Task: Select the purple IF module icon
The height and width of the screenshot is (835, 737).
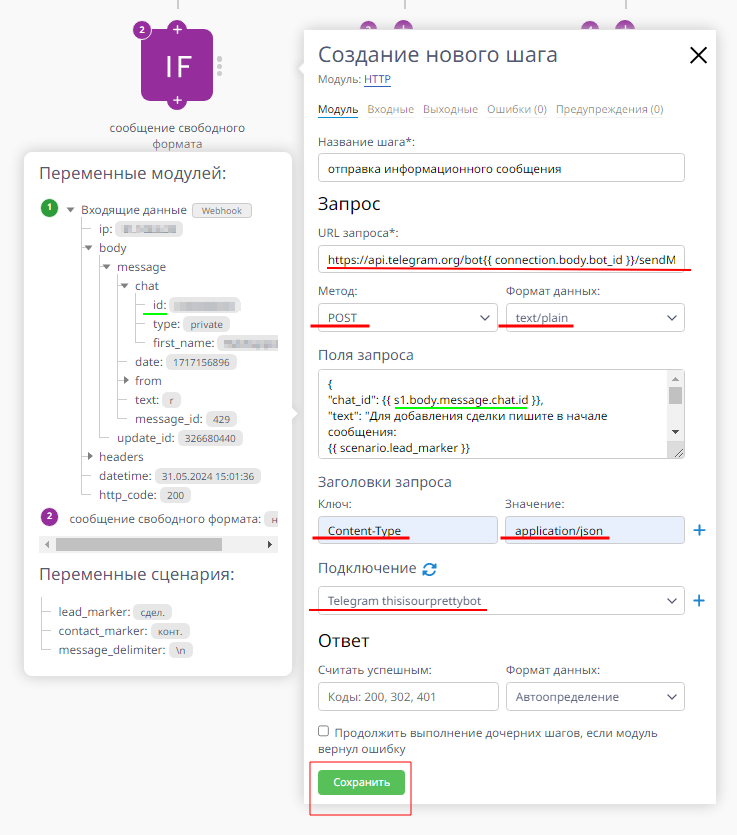Action: coord(176,68)
